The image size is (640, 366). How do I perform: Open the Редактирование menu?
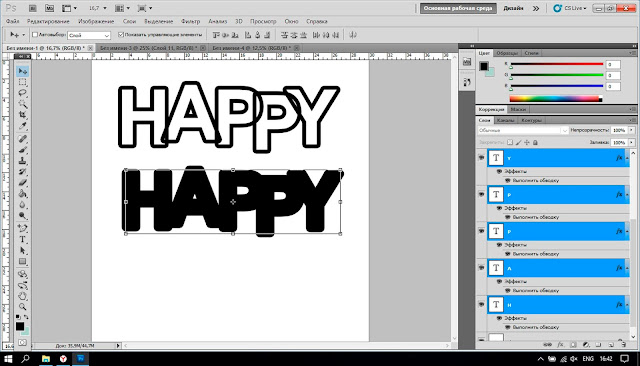48,21
